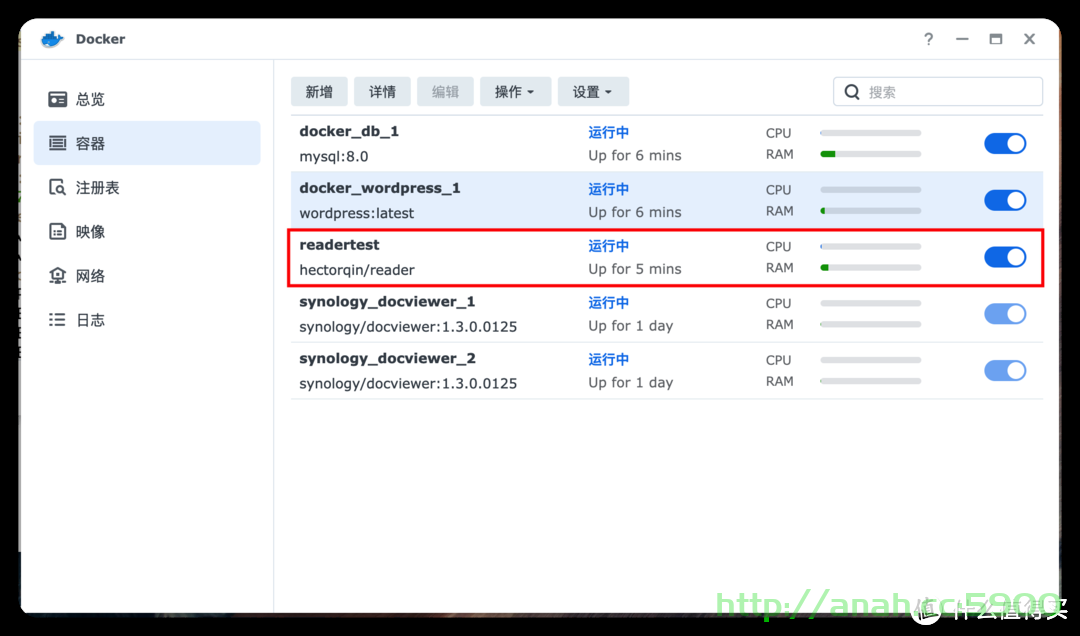Toggle the docker_wordpress_1 container switch
Screen dimensions: 1080x636
(1005, 201)
